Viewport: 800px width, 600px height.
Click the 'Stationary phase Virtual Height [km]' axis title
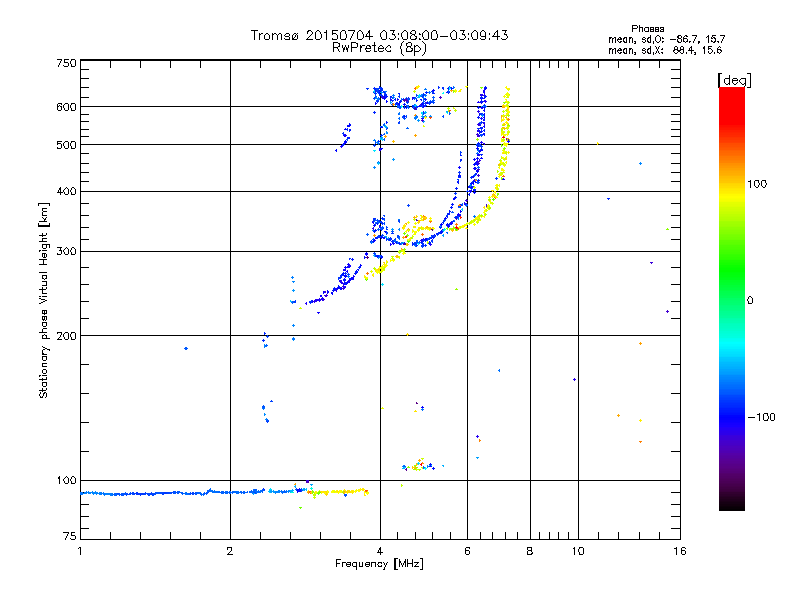click(44, 300)
